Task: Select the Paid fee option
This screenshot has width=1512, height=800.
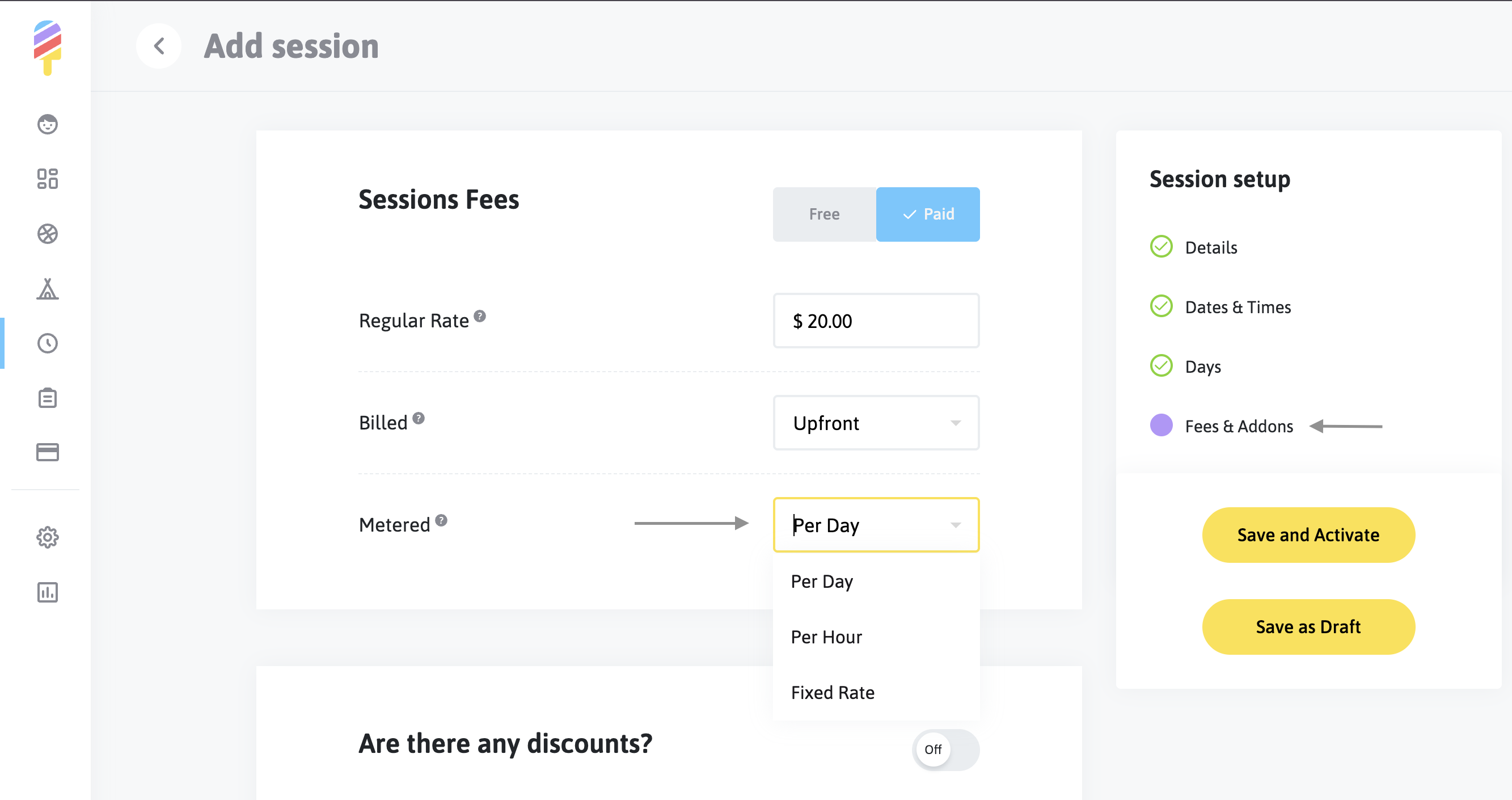Action: [x=927, y=214]
